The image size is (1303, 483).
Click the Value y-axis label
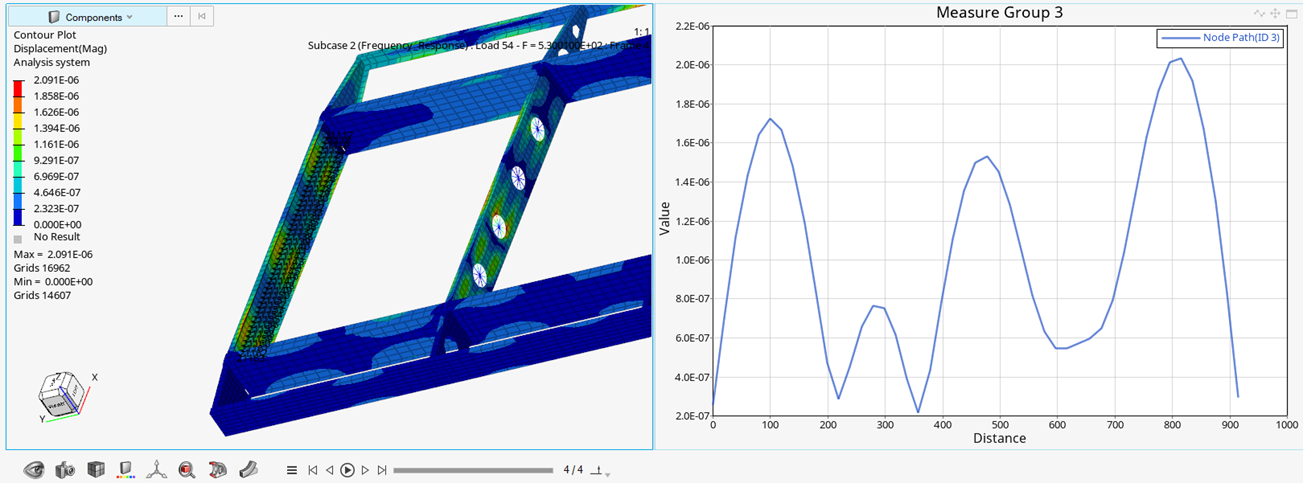point(665,220)
